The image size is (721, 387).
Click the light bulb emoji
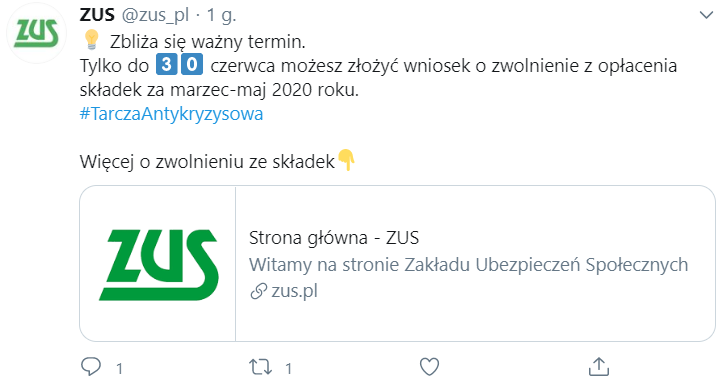coord(92,40)
